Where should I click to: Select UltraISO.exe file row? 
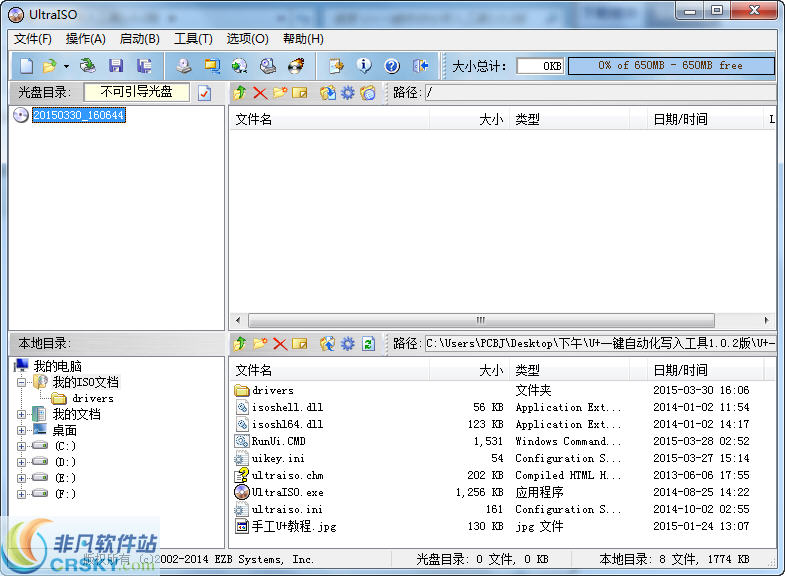coord(502,492)
